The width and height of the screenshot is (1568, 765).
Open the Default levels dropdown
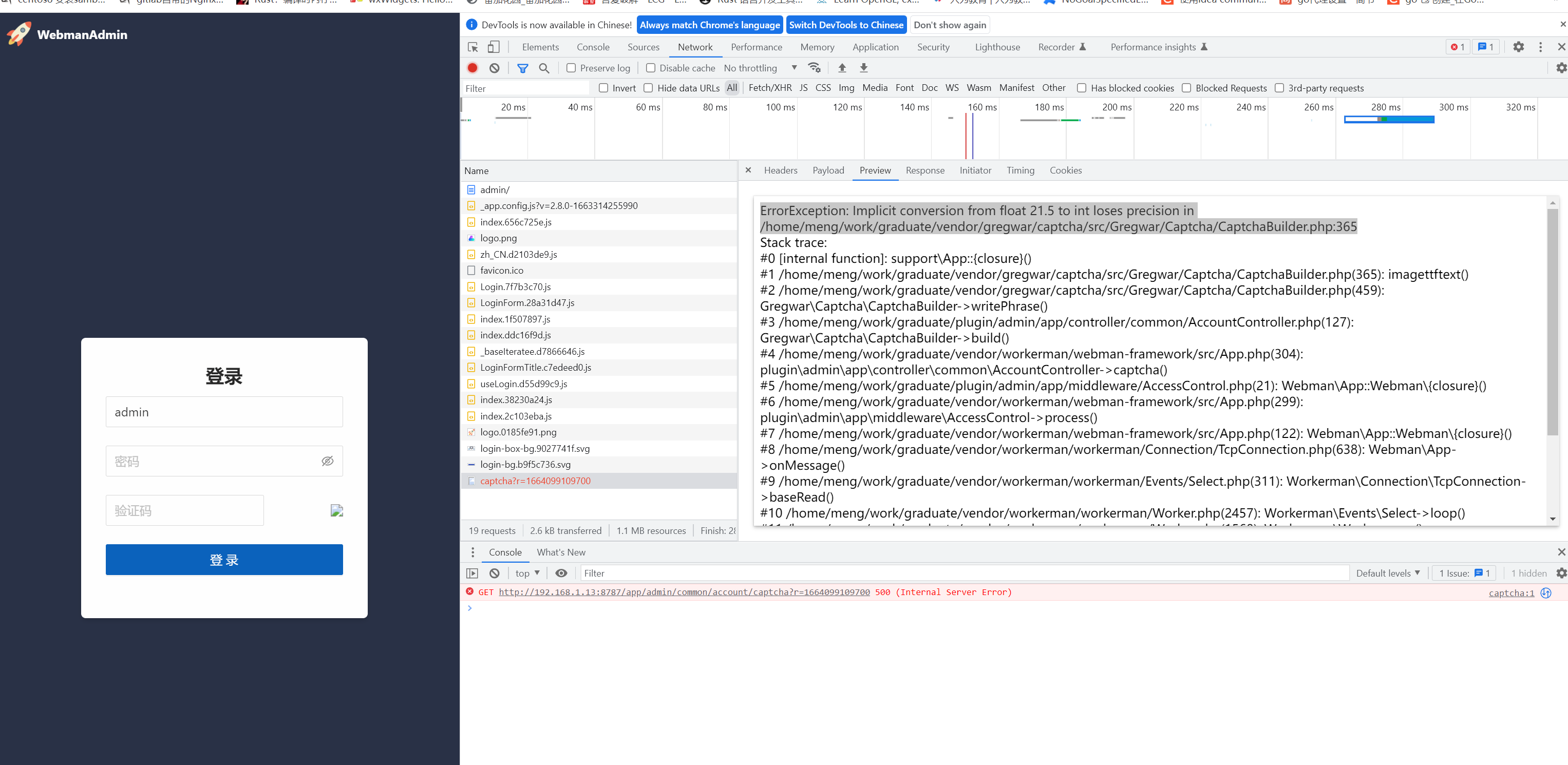[1388, 572]
